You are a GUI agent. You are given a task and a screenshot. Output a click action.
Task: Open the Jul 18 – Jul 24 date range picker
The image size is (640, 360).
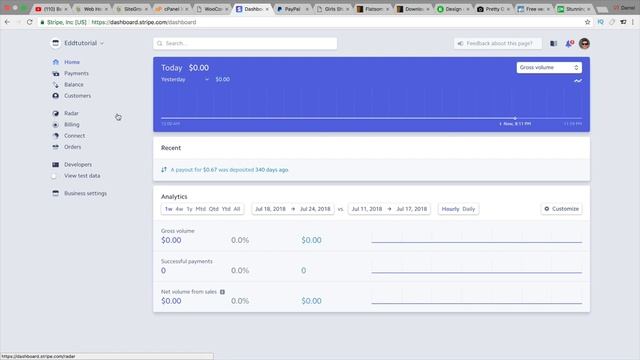click(293, 209)
